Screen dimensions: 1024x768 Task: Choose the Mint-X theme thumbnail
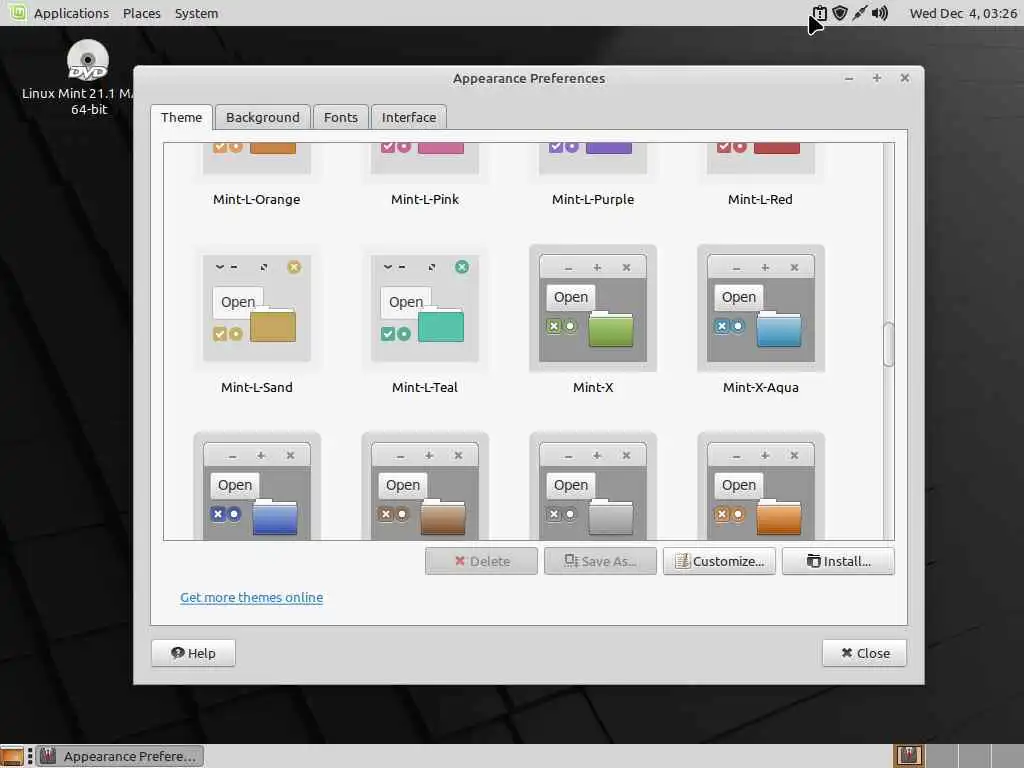[593, 308]
